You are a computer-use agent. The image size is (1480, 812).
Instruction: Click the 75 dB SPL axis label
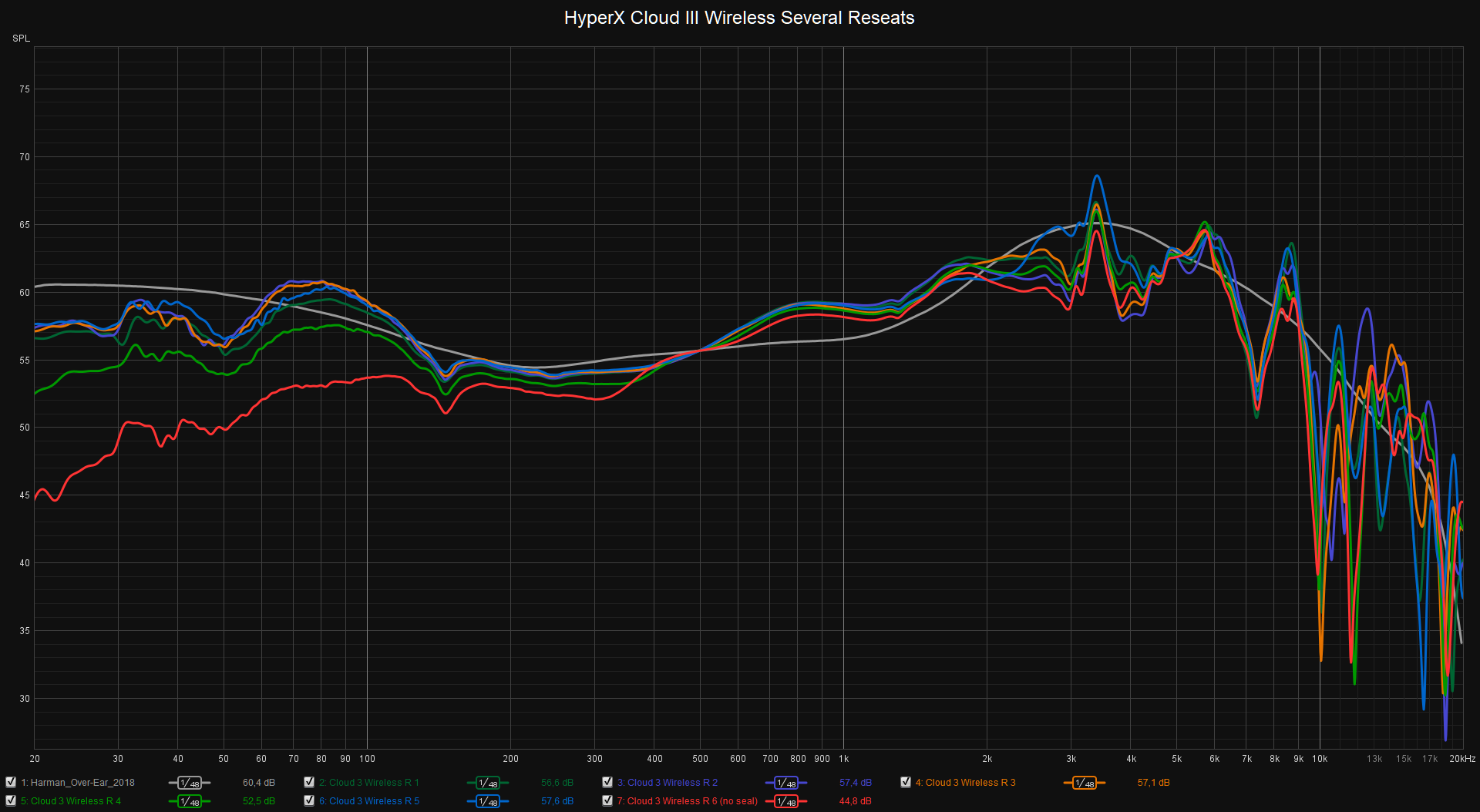click(25, 89)
